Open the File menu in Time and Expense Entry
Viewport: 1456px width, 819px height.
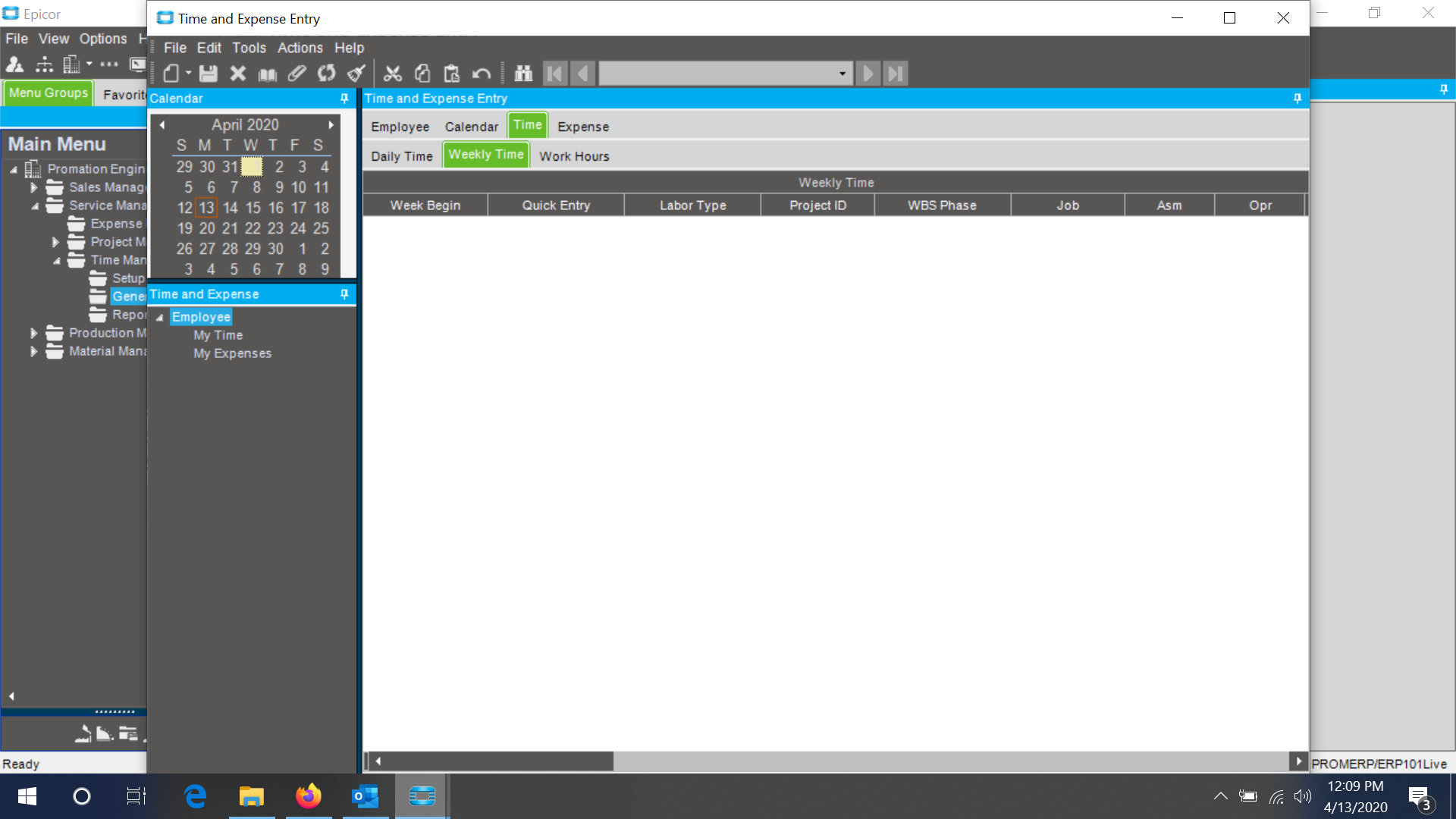click(175, 48)
